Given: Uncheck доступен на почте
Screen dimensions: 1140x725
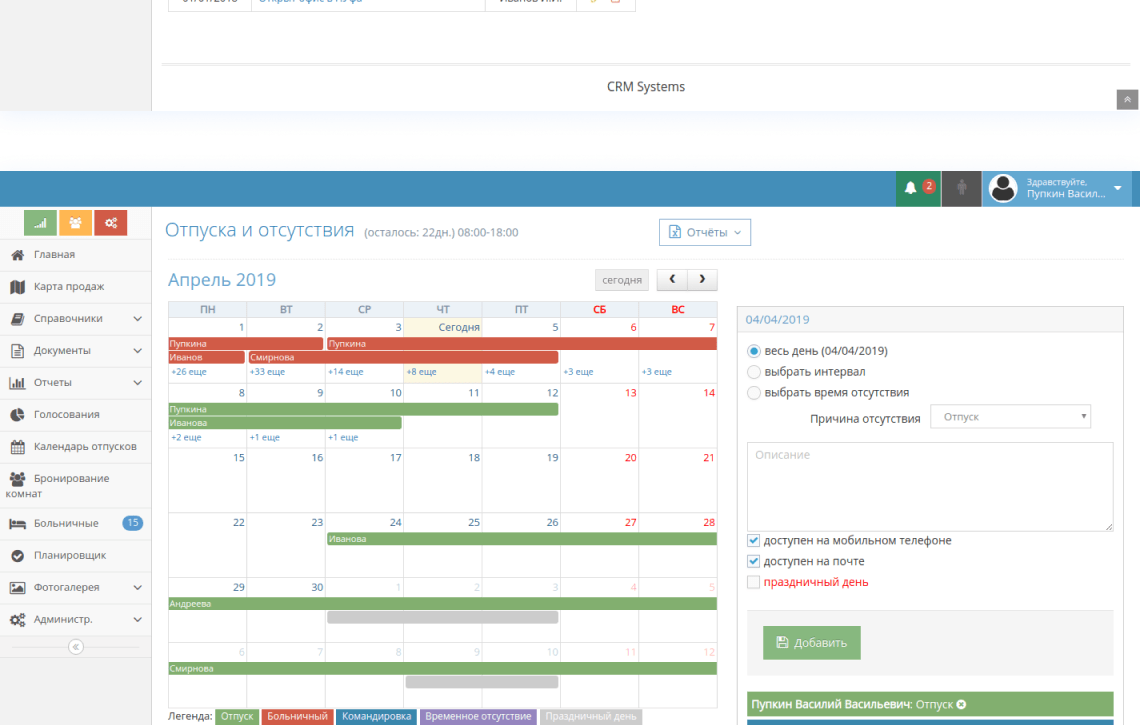Looking at the screenshot, I should coord(753,561).
